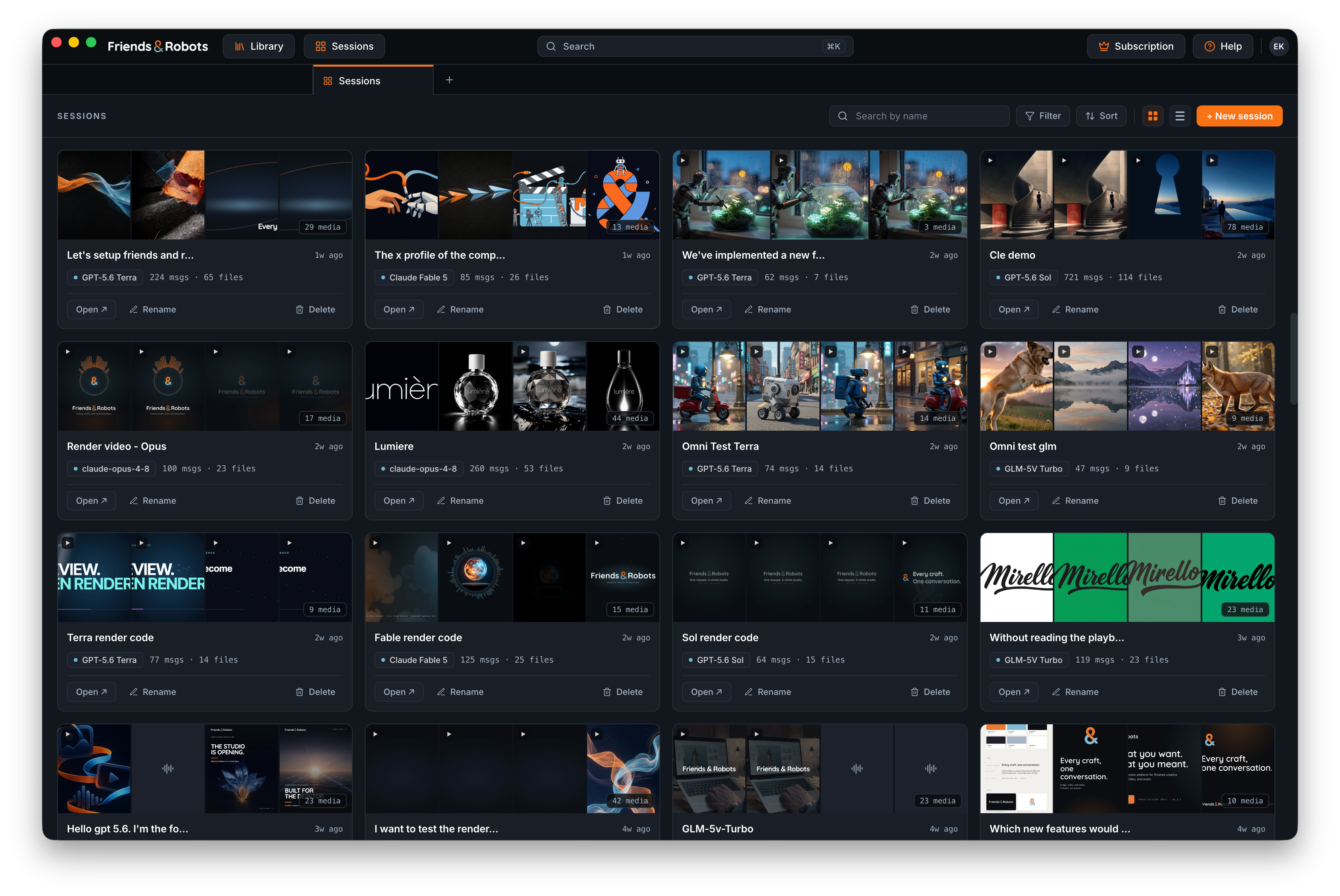
Task: Rename The x profile session
Action: pyautogui.click(x=460, y=309)
